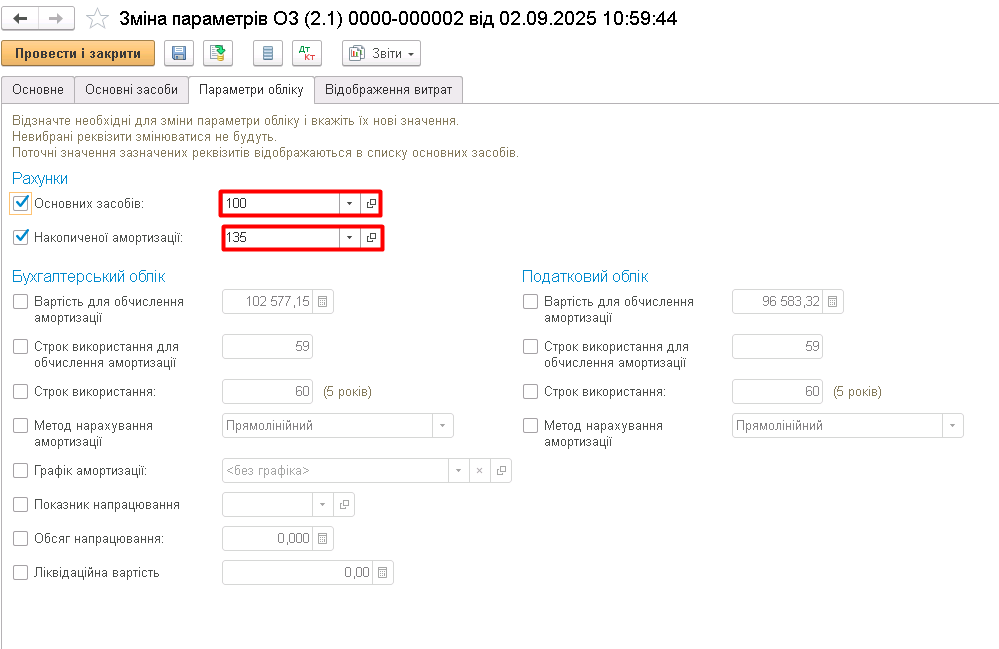
Task: Enable the Ліквідаційна вартість checkbox
Action: click(x=21, y=573)
